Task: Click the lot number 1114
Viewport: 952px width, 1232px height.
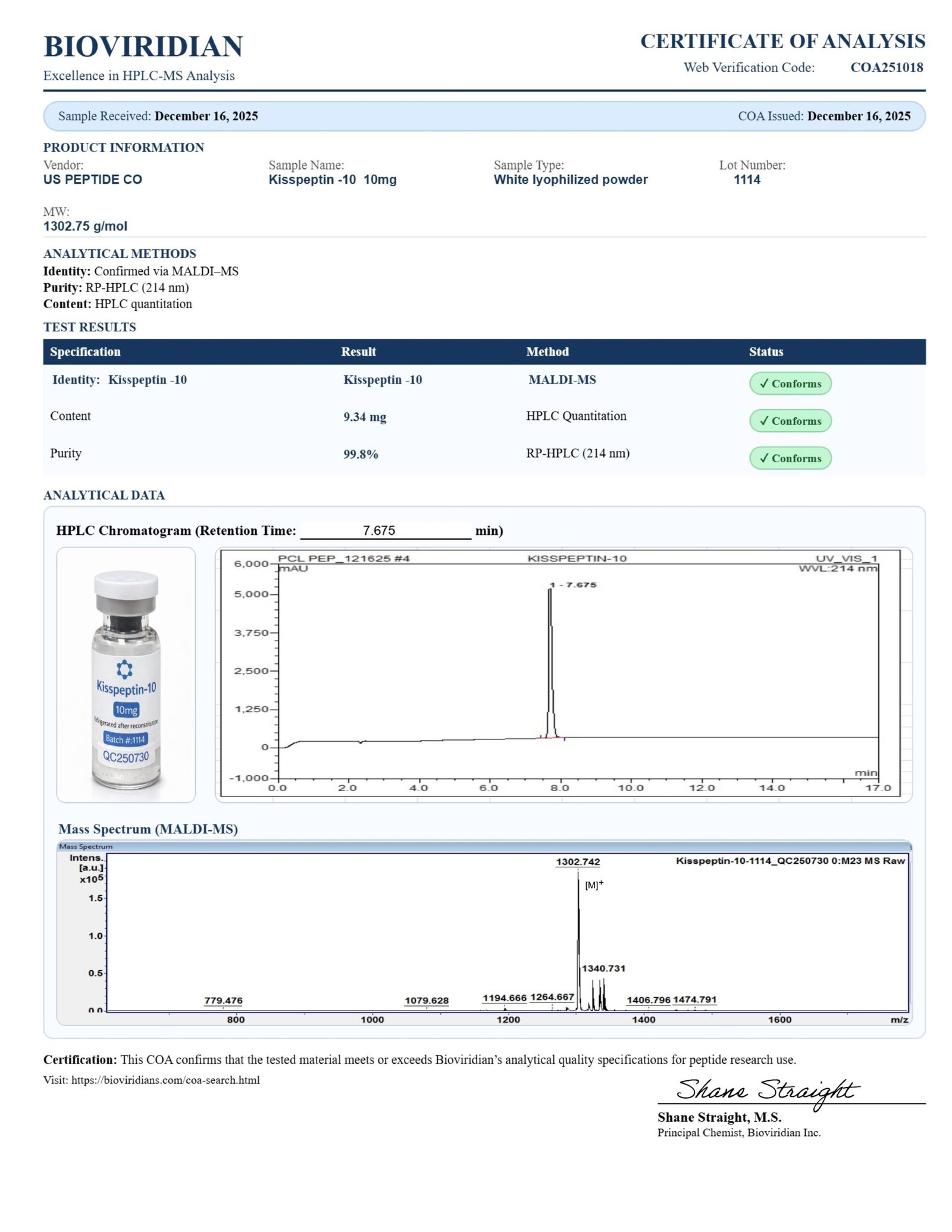Action: [747, 180]
